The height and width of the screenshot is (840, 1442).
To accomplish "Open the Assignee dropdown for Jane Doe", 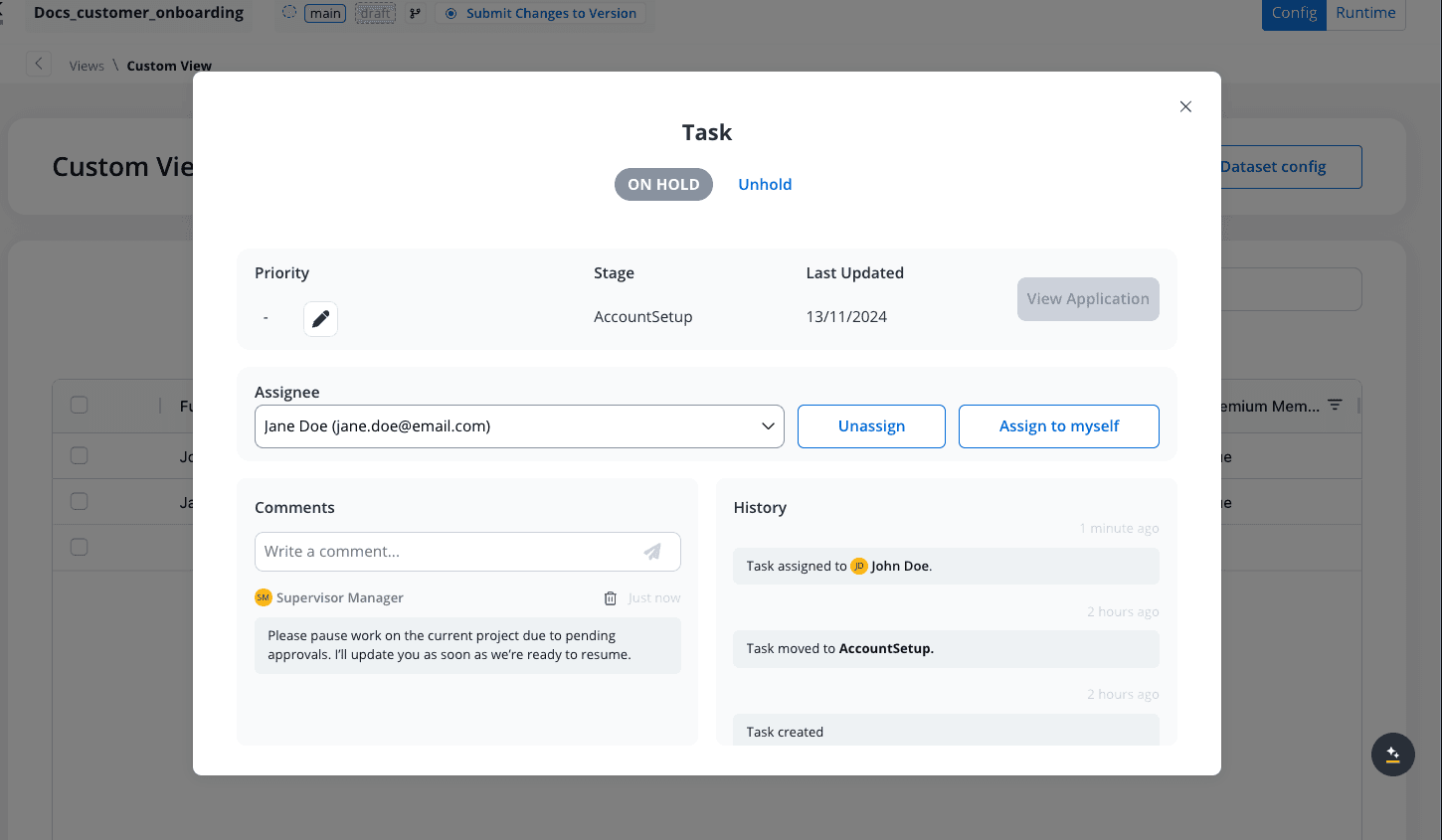I will (519, 426).
